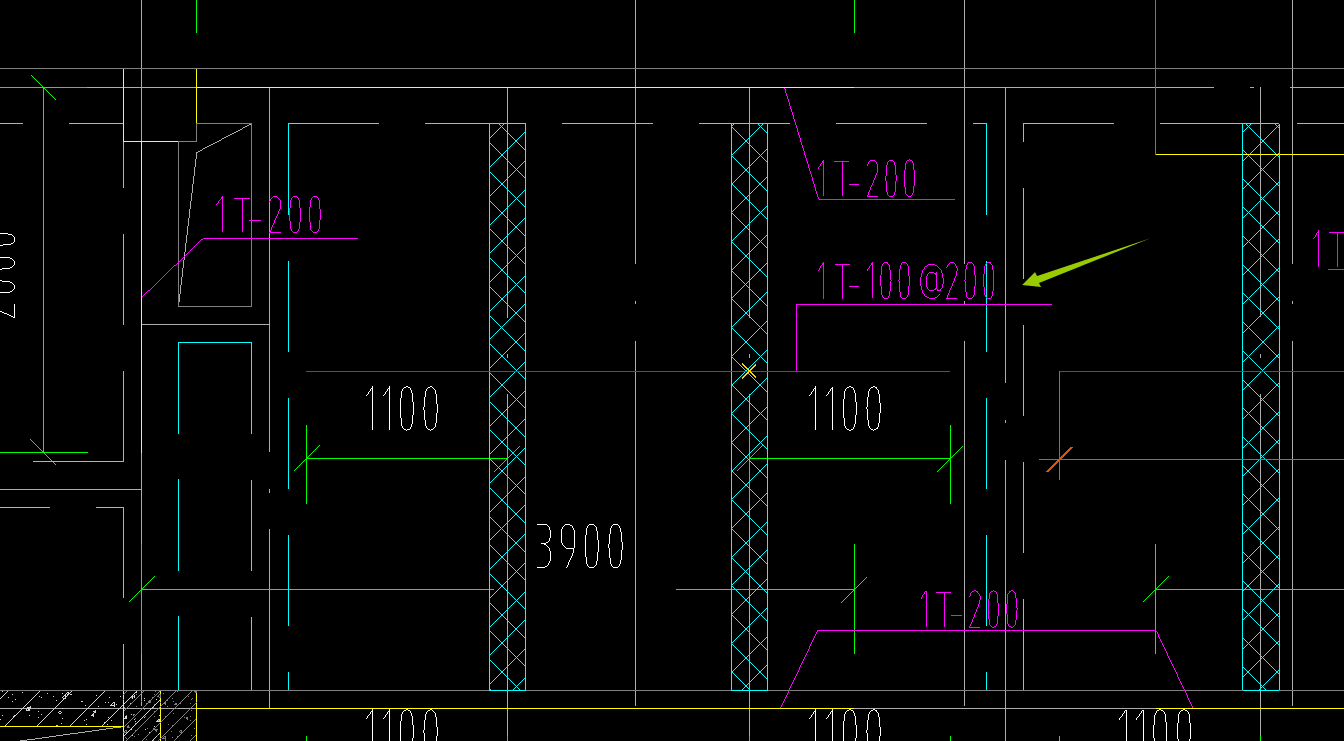The image size is (1344, 741).
Task: Click the yellow X snap marker on the hatched strip
Action: coord(749,371)
